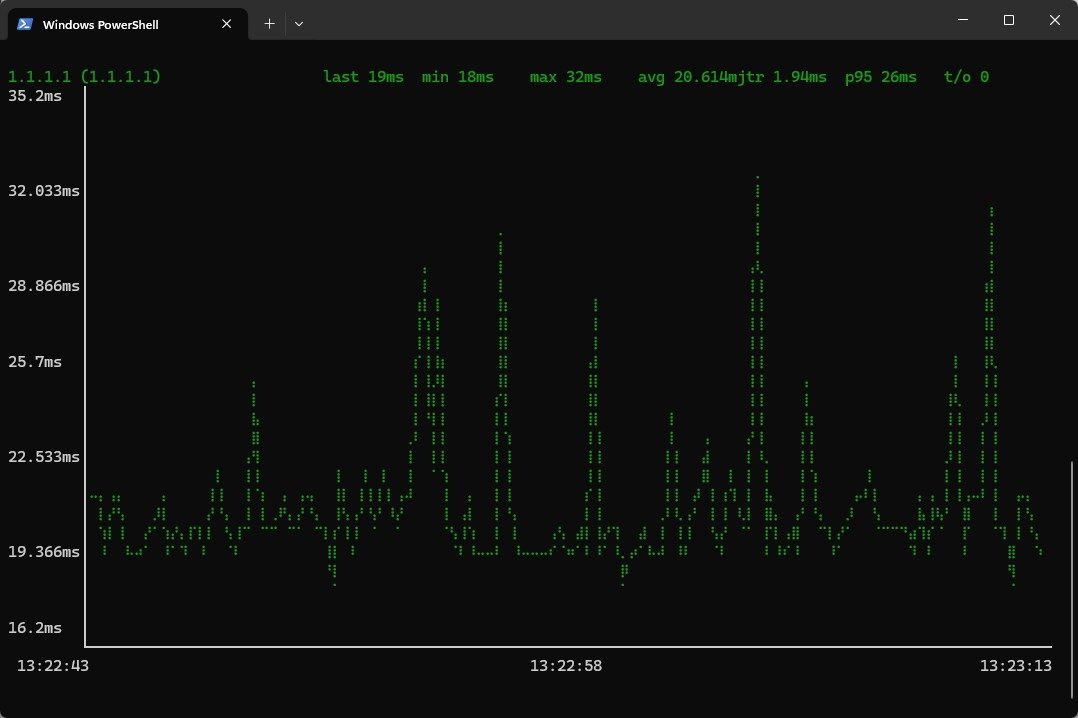Click the 't/o 0' timeout counter
Screen dimensions: 1078x718
tap(966, 76)
